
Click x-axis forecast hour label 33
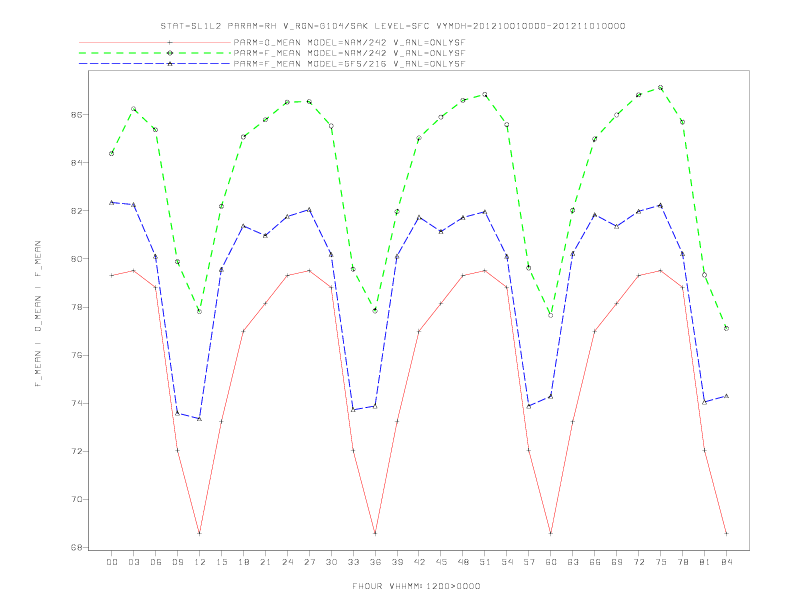click(x=353, y=562)
